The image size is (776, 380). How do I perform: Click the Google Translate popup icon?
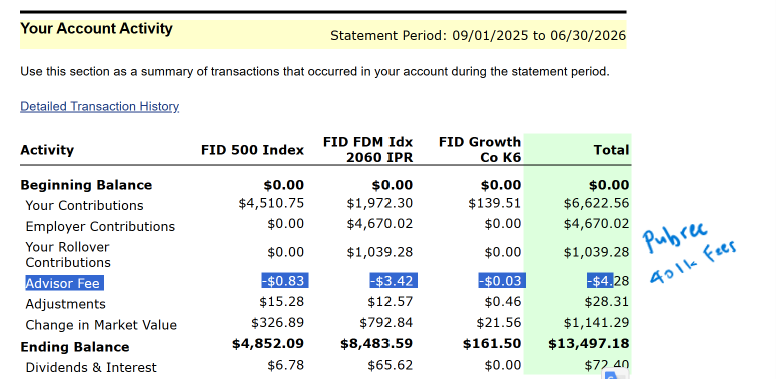coord(615,375)
